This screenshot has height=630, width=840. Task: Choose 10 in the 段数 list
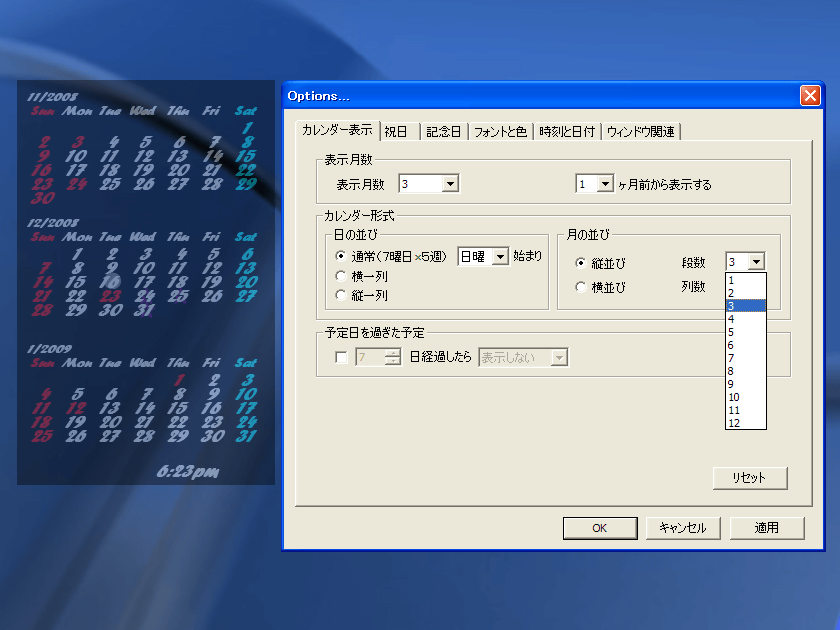coord(746,397)
